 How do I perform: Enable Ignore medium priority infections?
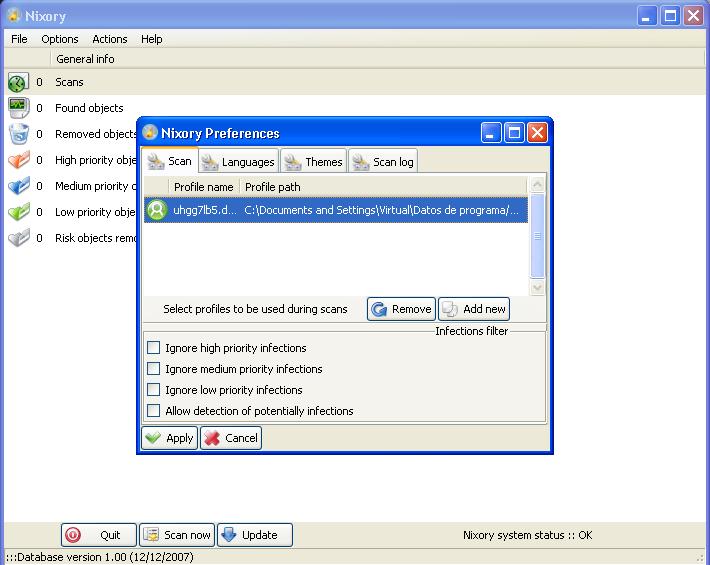click(154, 369)
